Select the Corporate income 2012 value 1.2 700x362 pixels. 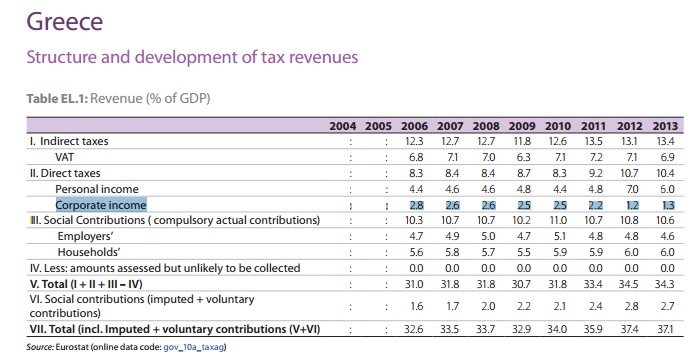pyautogui.click(x=632, y=205)
